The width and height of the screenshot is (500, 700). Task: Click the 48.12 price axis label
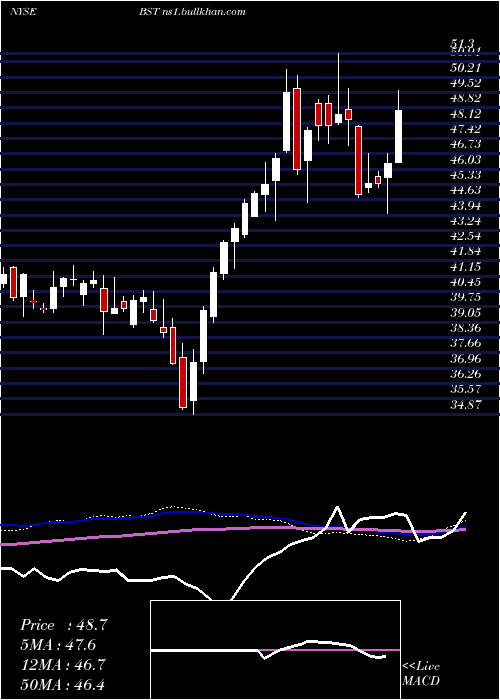pos(466,114)
